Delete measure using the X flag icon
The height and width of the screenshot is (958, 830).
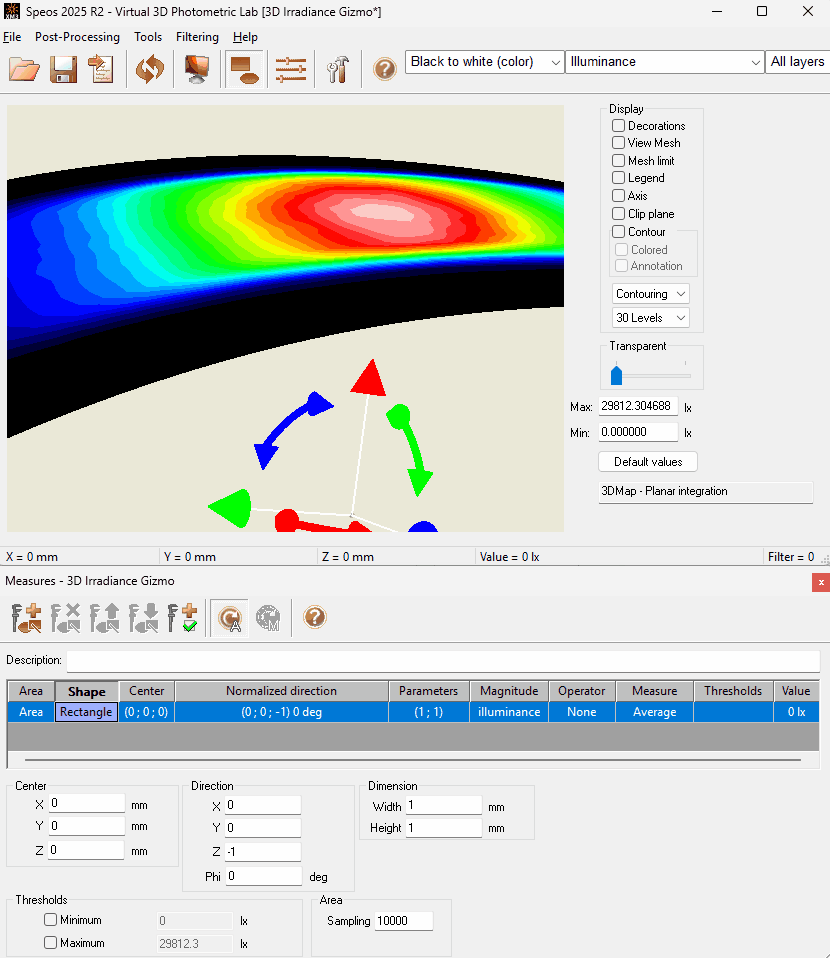65,618
